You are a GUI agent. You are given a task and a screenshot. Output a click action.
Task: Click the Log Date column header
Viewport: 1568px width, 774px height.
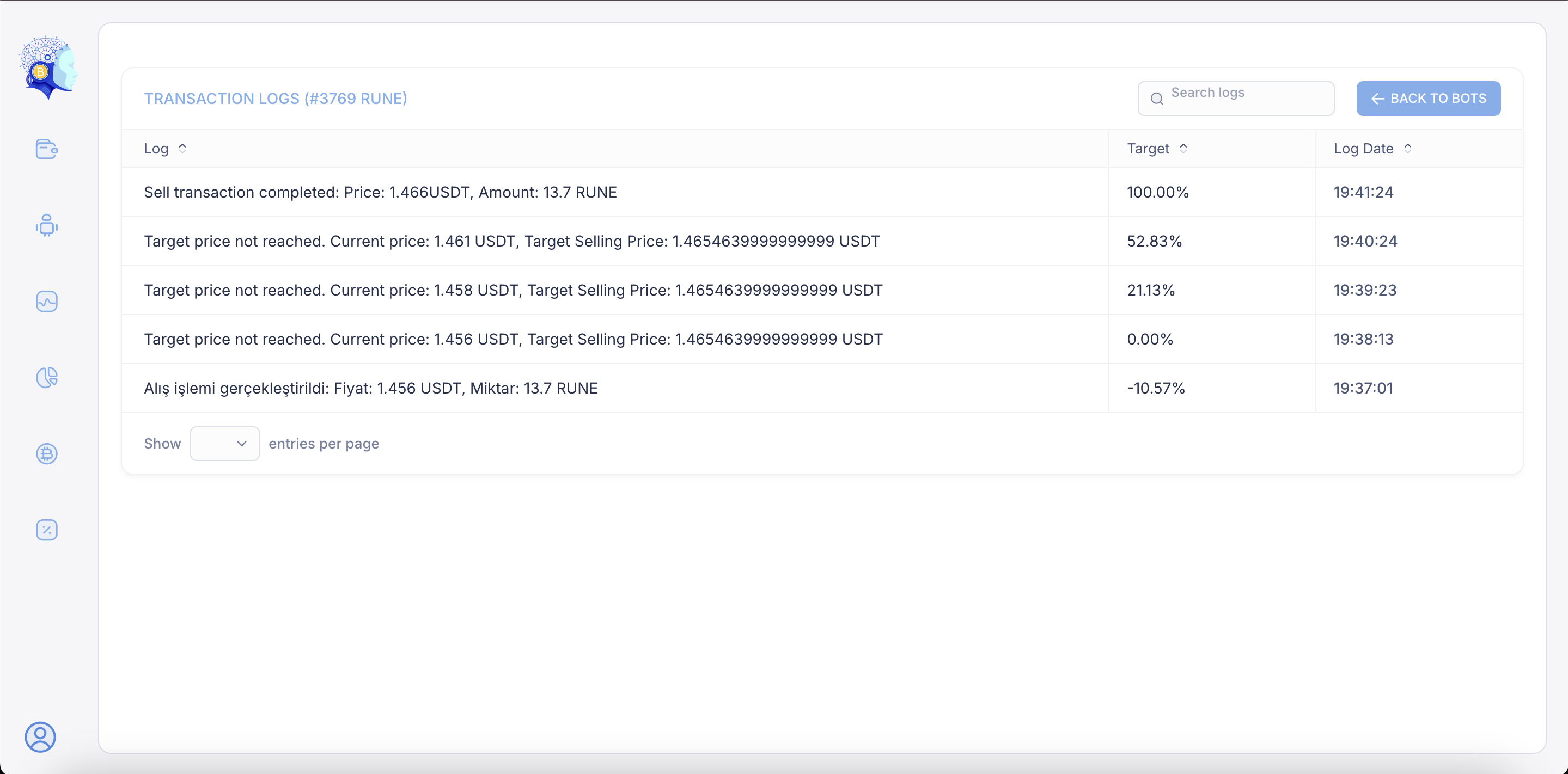pyautogui.click(x=1419, y=149)
